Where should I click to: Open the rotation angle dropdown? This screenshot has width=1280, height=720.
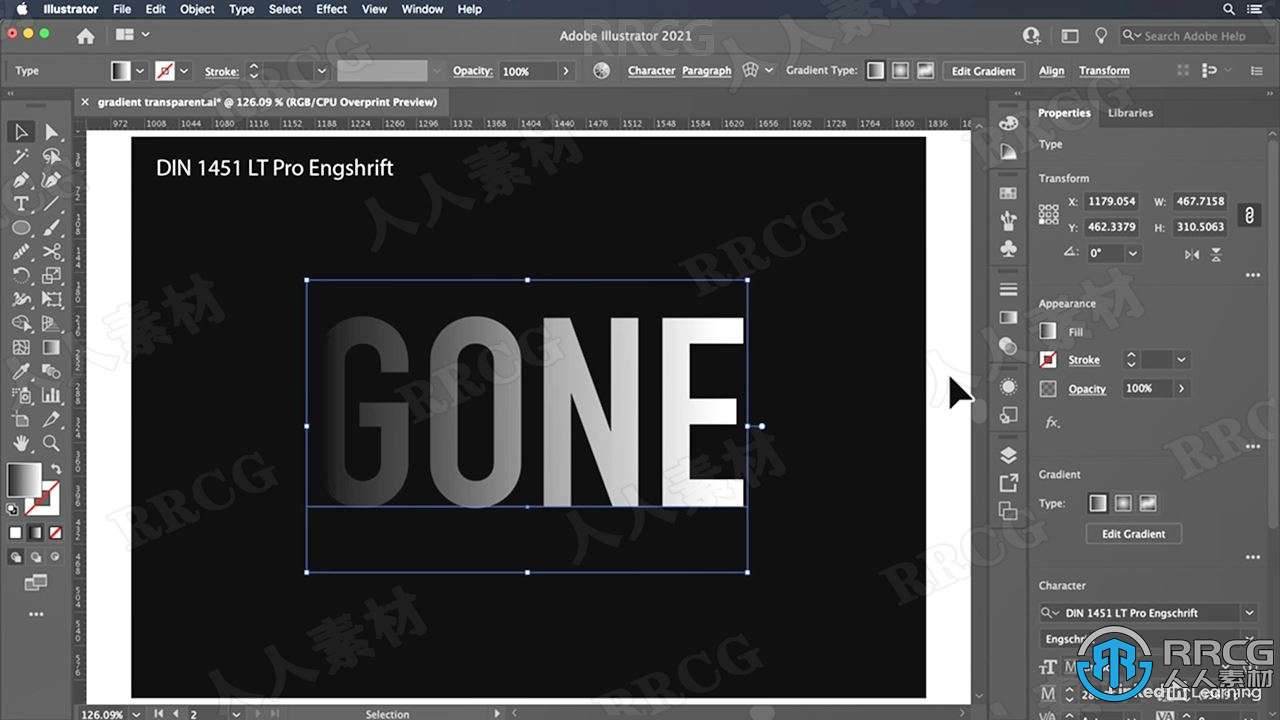(1133, 254)
